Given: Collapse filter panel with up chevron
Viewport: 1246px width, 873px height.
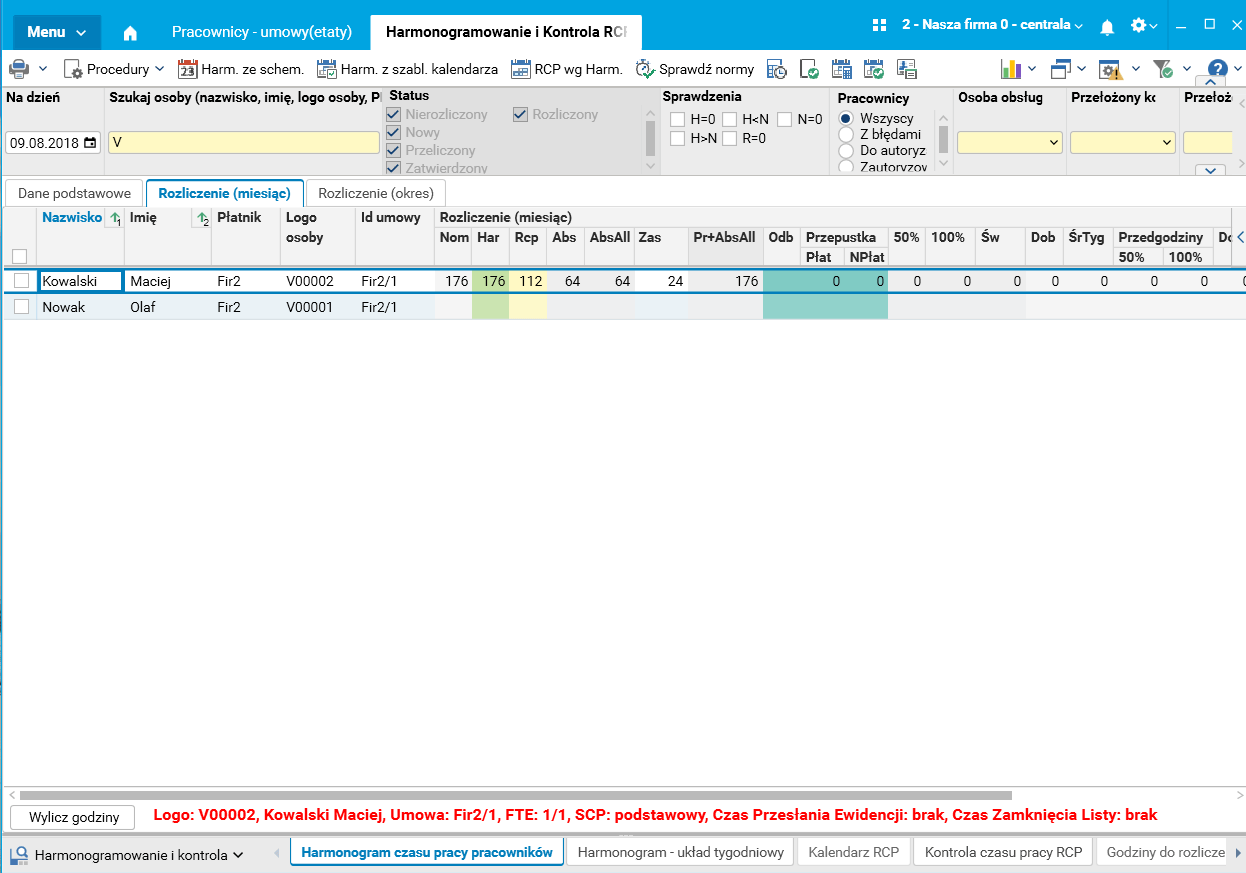Looking at the screenshot, I should tap(1211, 82).
